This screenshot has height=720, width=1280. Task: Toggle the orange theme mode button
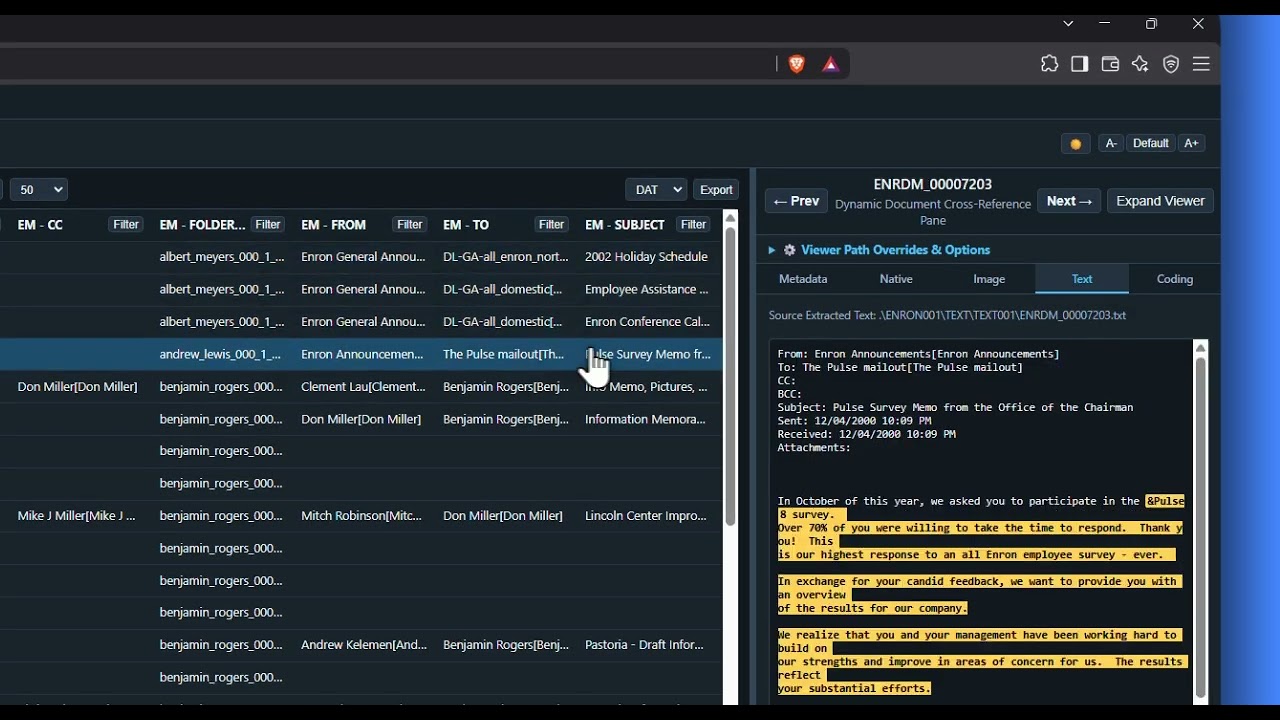pyautogui.click(x=1076, y=143)
